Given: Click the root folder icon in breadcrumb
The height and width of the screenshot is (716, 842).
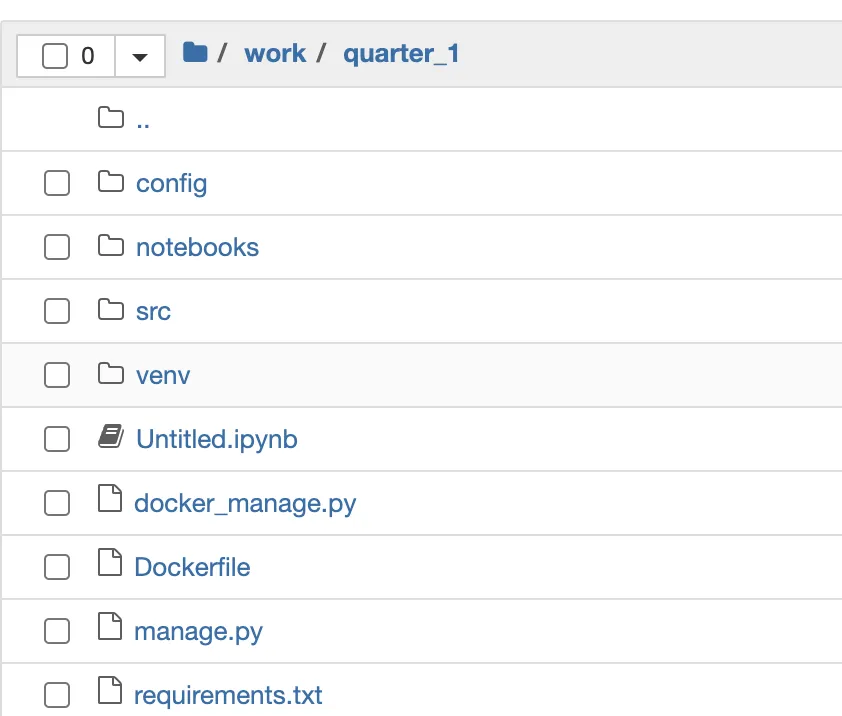Looking at the screenshot, I should coord(195,52).
